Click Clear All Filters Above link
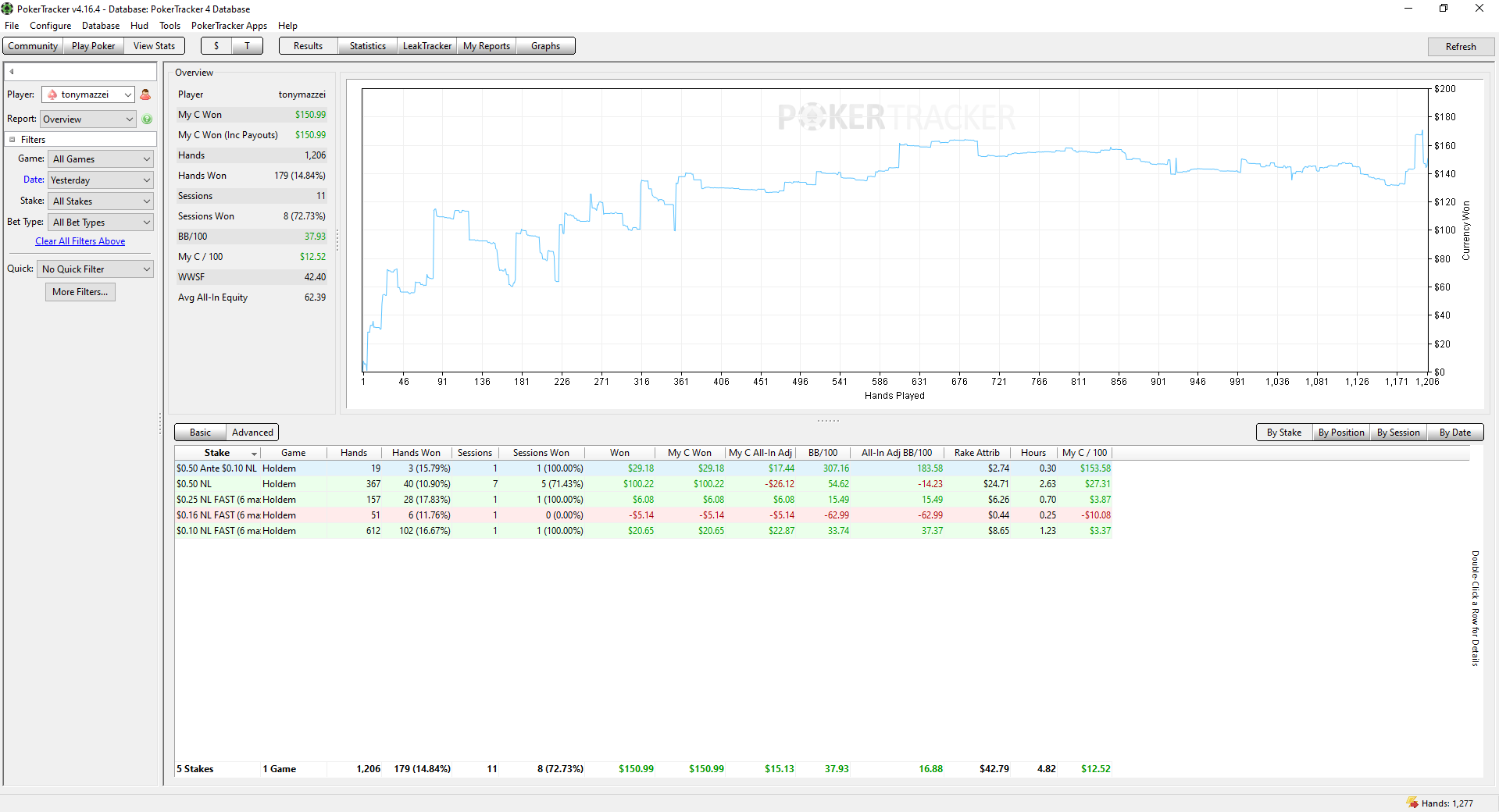Screen dimensions: 1499x812 tap(80, 241)
